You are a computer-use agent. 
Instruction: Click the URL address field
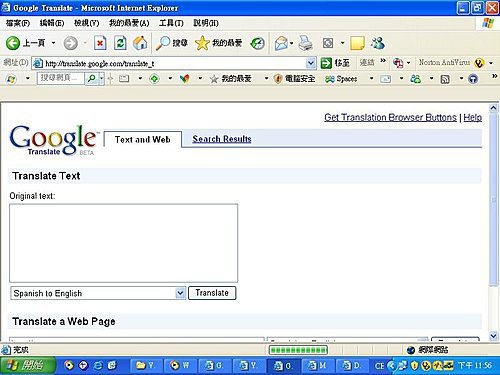pos(173,63)
